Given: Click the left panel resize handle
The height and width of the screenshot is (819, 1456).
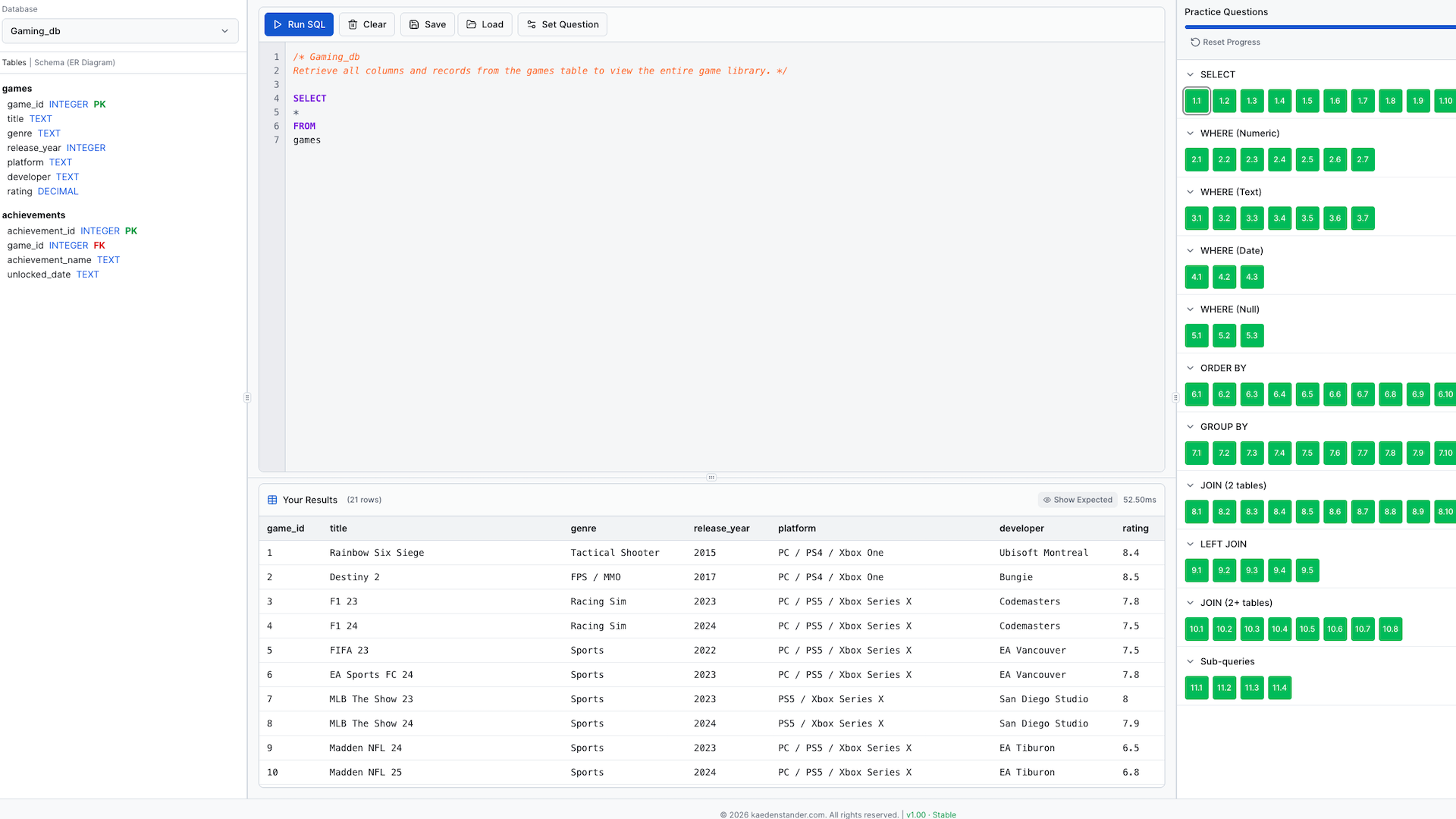Looking at the screenshot, I should pyautogui.click(x=247, y=397).
